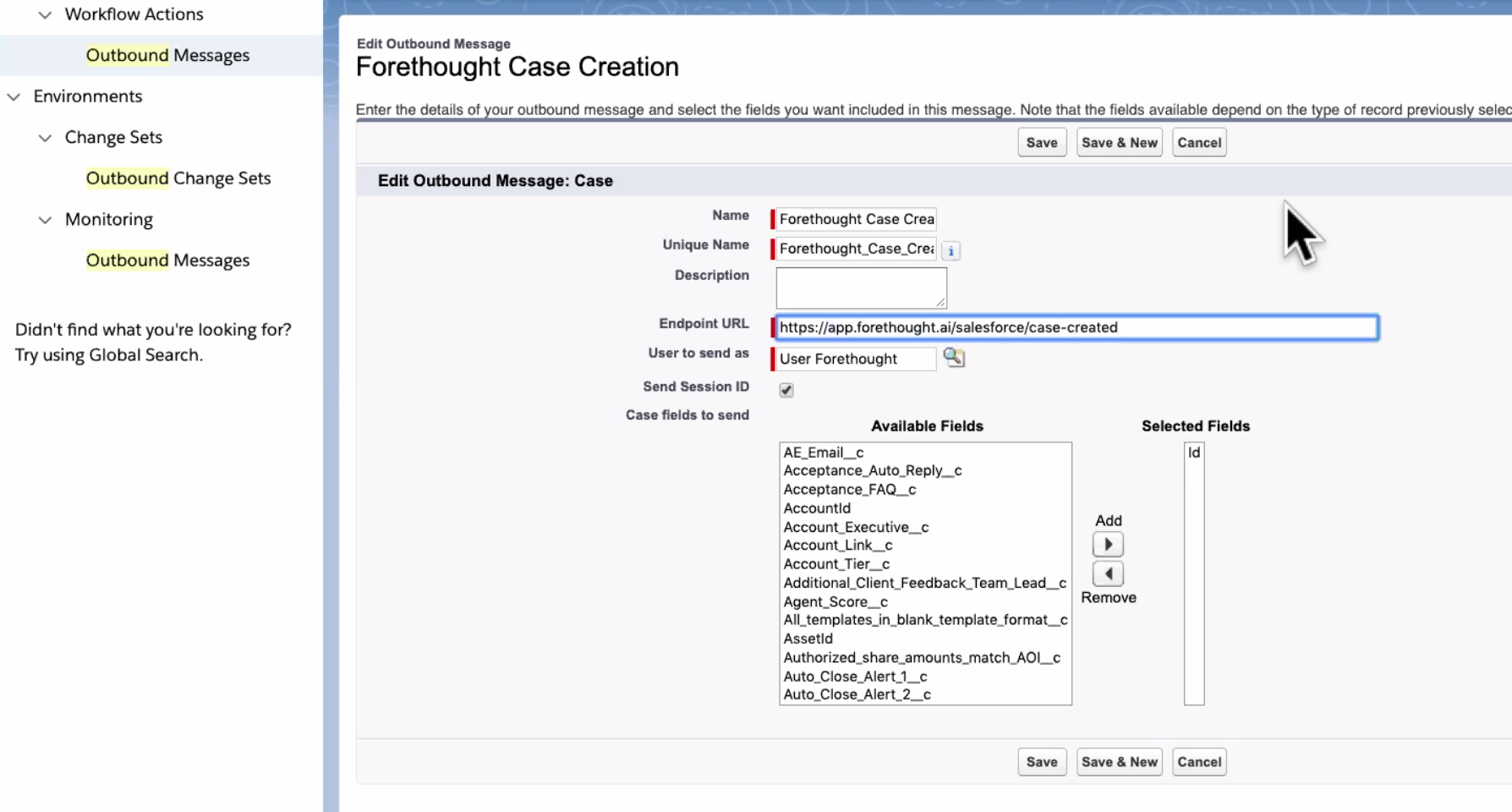Click the bottom Save & New button
Screen dimensions: 1512x812
tap(1120, 761)
